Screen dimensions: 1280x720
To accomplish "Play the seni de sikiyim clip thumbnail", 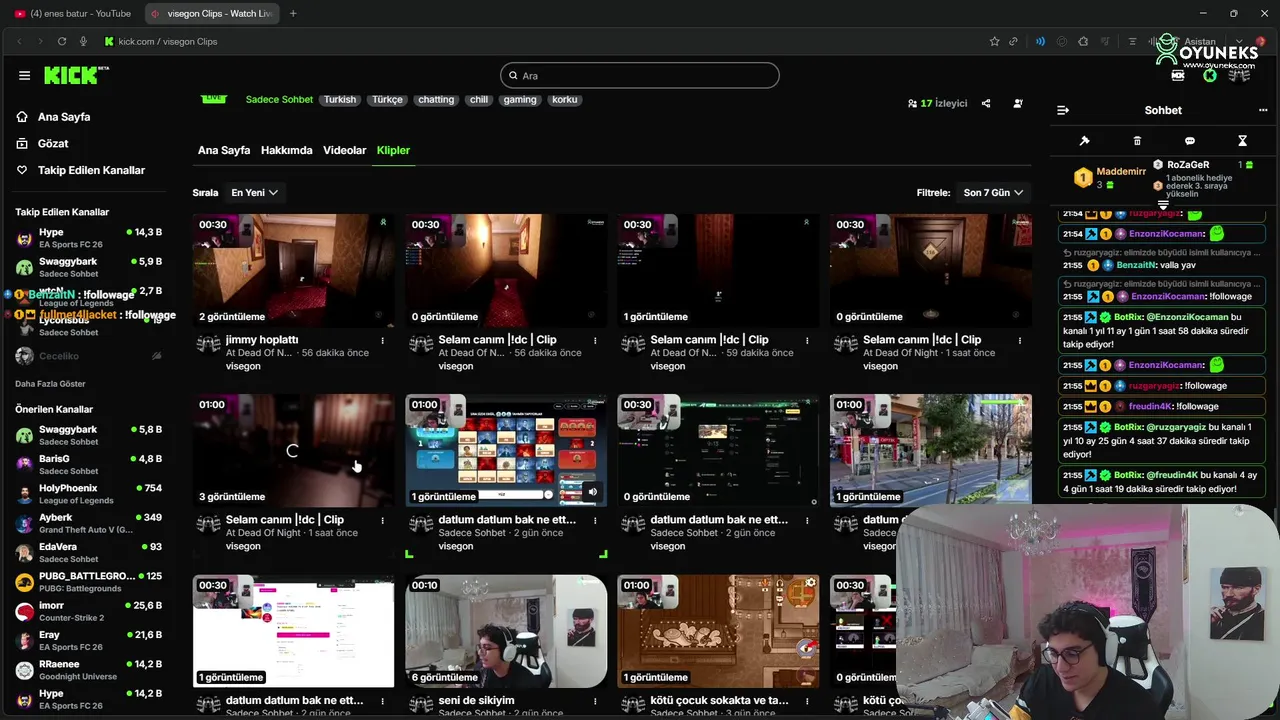I will [x=506, y=631].
